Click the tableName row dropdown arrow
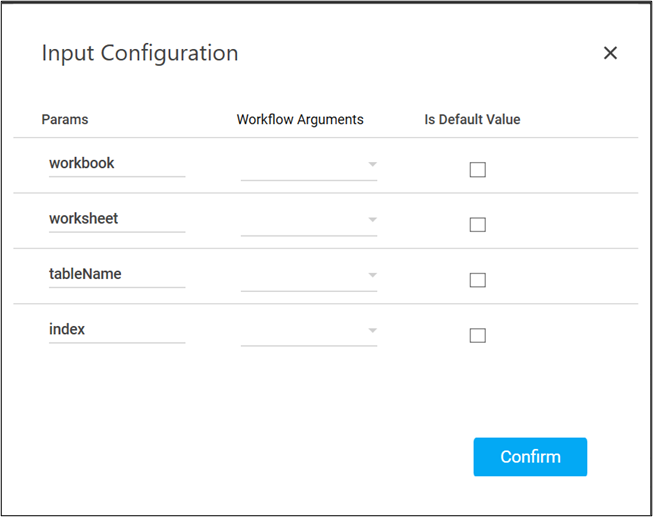Image resolution: width=653 pixels, height=517 pixels. pyautogui.click(x=372, y=275)
